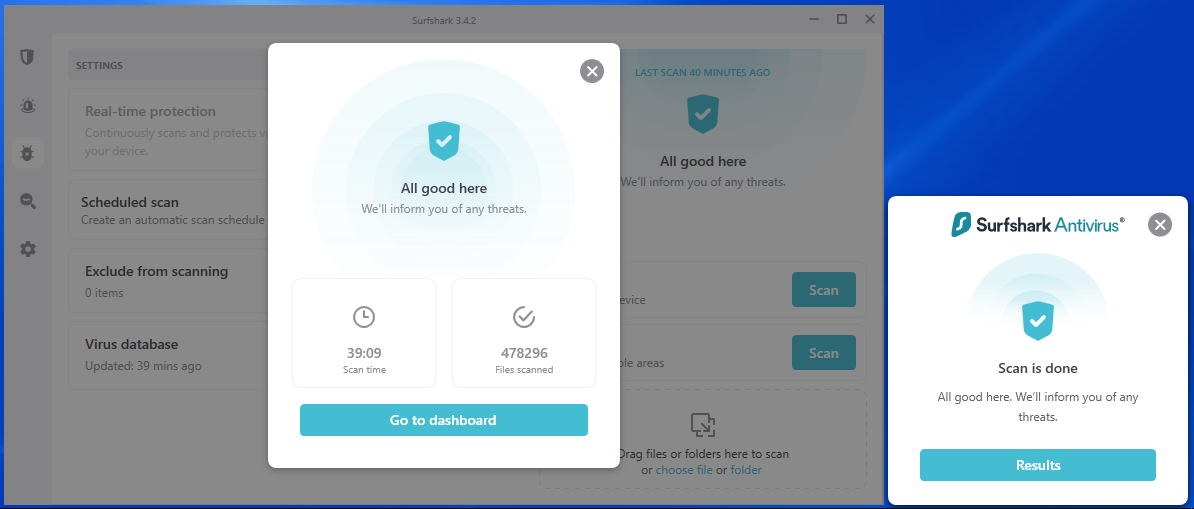Image resolution: width=1194 pixels, height=509 pixels.
Task: Open the Alert siren icon in sidebar
Action: coord(27,106)
